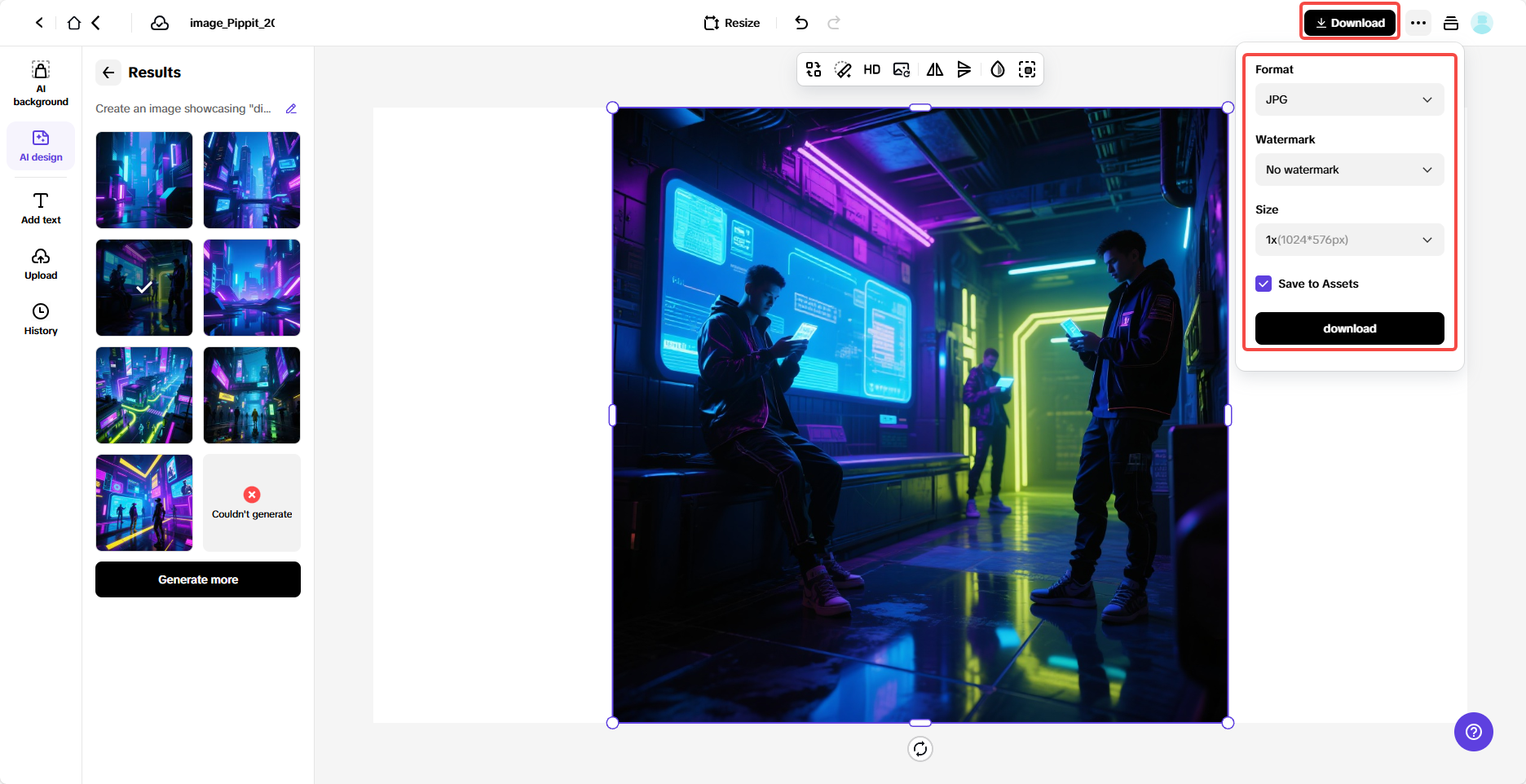Uncheck the Save to Assets checkbox

click(1264, 284)
